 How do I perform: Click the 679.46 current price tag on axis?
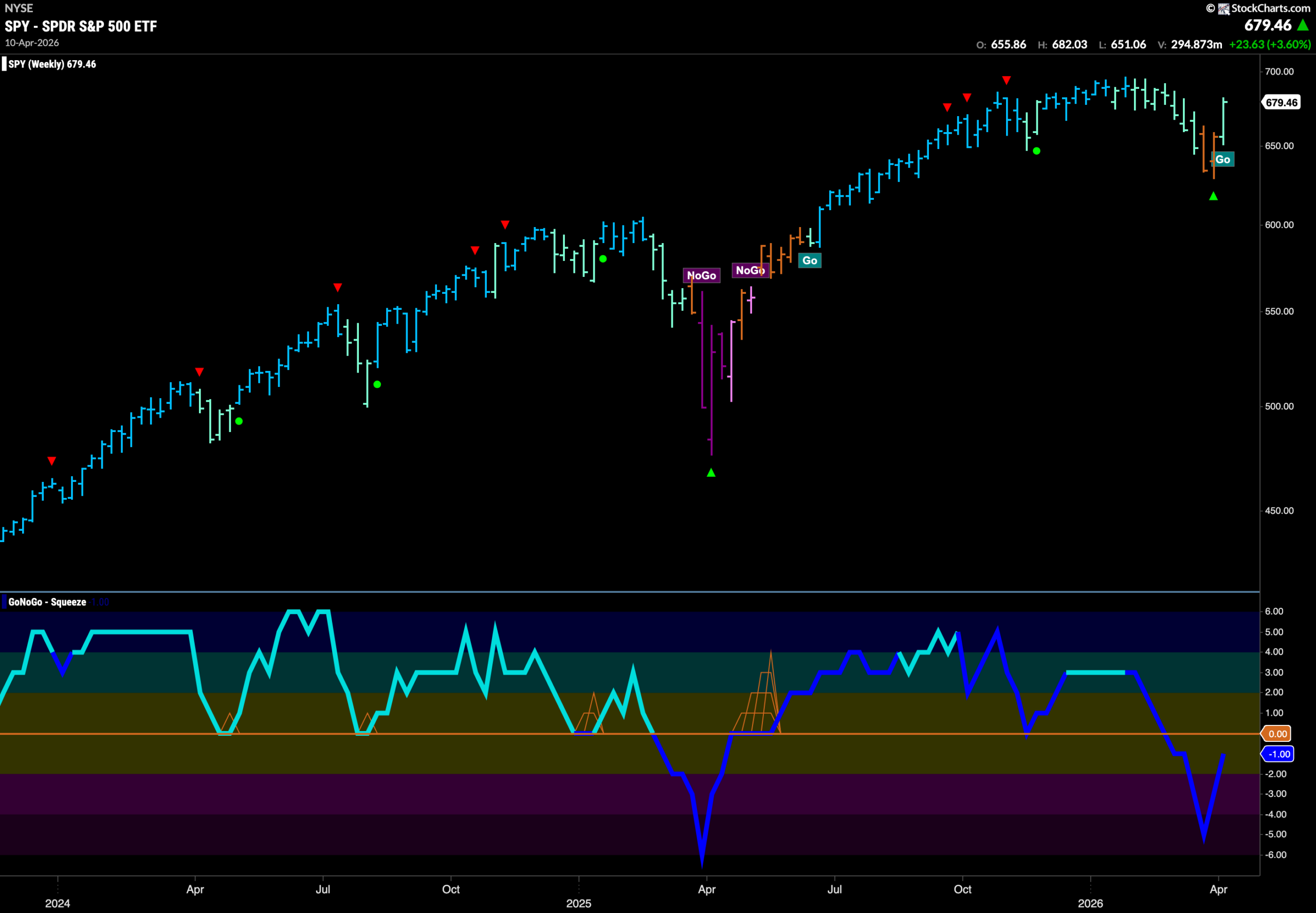[1281, 102]
